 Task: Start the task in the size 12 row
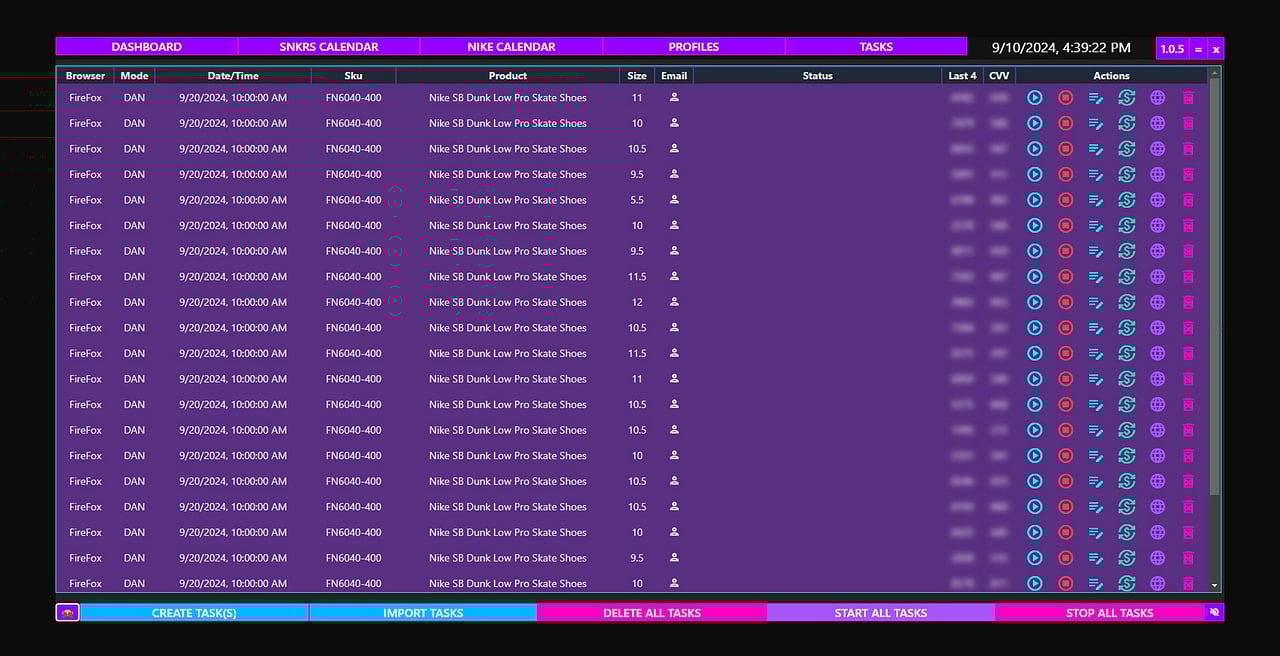(1035, 302)
